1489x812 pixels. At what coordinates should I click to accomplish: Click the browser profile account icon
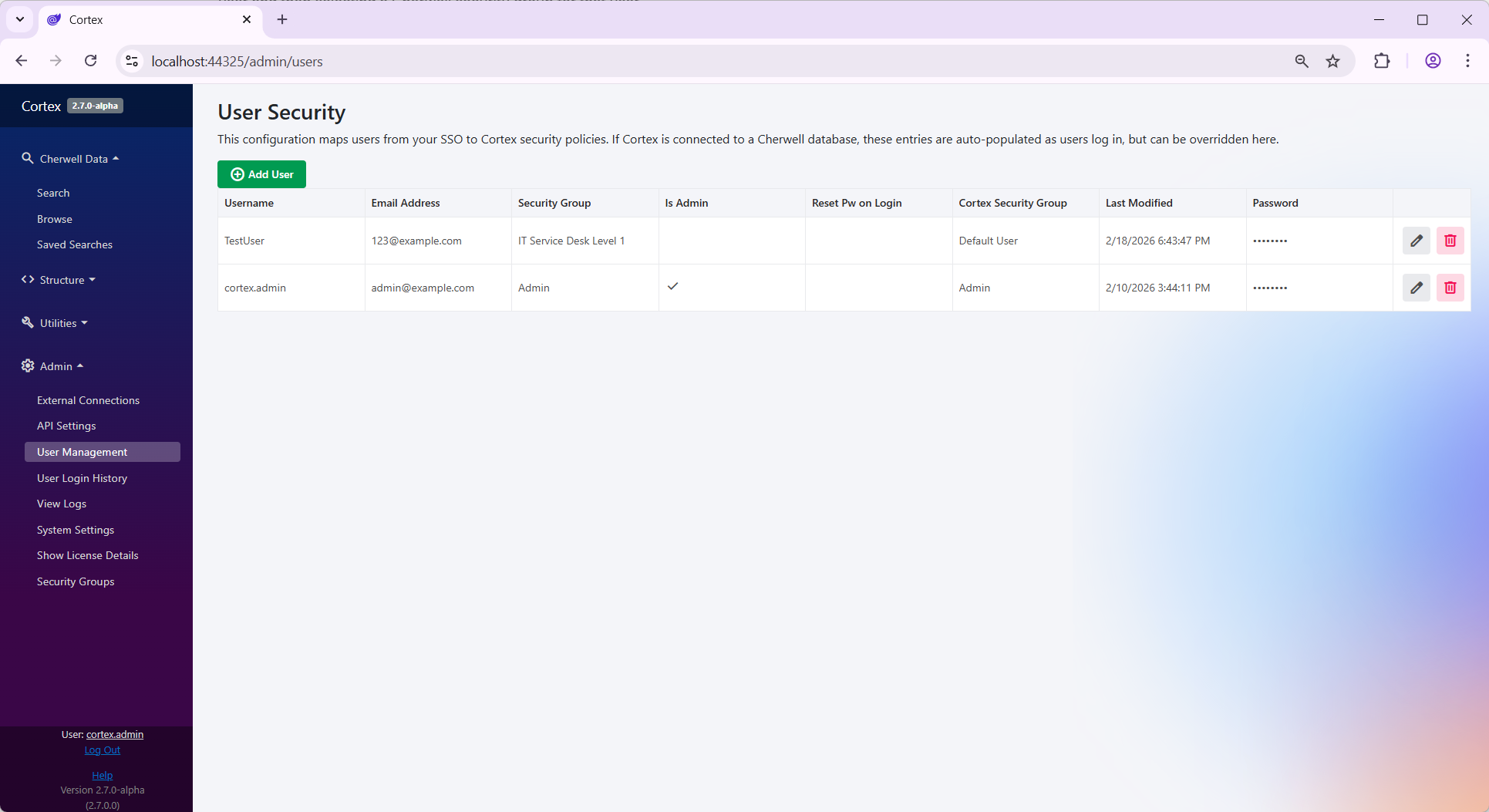1433,61
